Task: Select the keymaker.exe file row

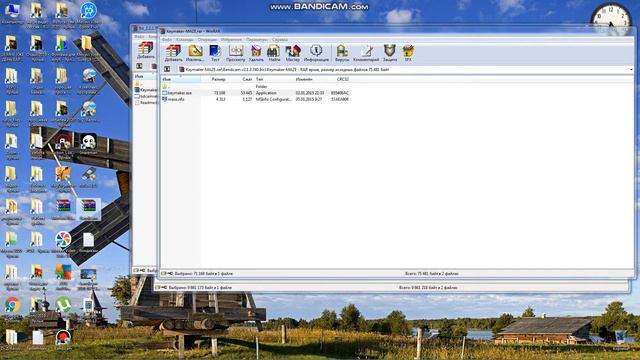Action: pos(256,93)
